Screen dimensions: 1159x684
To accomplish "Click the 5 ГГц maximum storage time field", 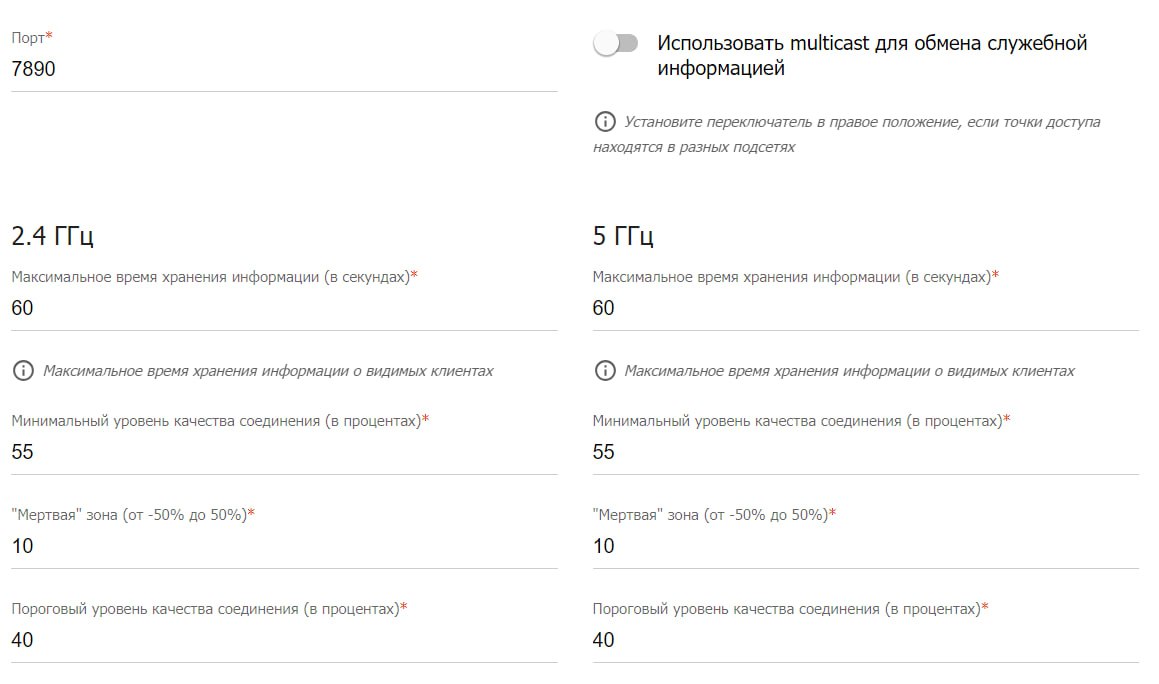I will point(865,308).
